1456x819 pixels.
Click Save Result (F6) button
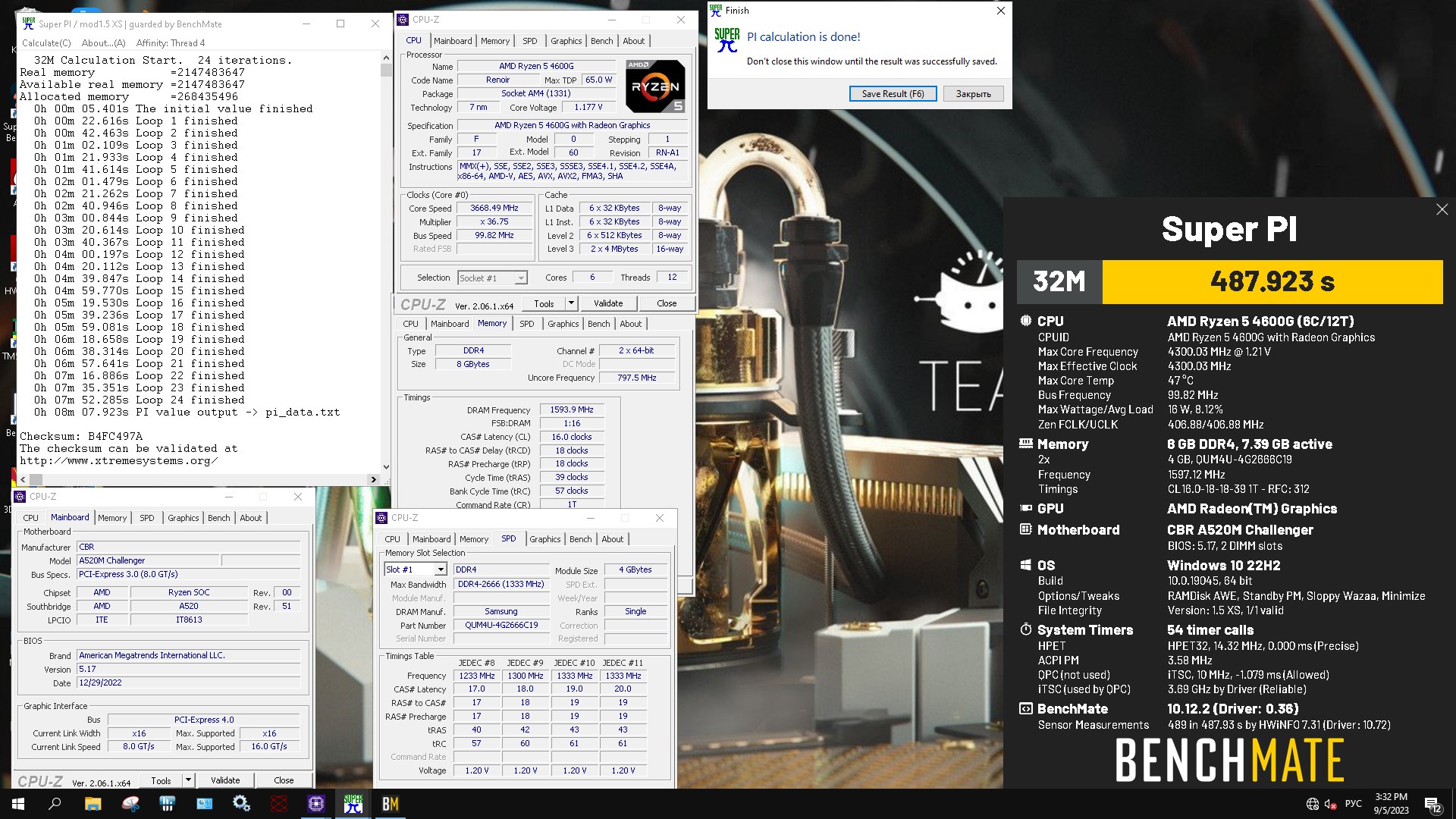point(893,94)
